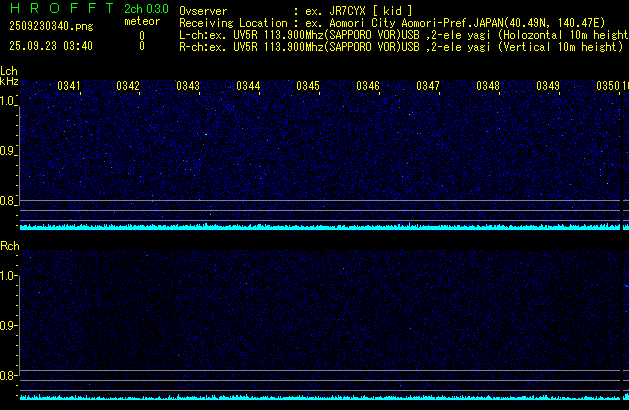Click the 0347 time marker
The width and height of the screenshot is (629, 410).
point(428,87)
